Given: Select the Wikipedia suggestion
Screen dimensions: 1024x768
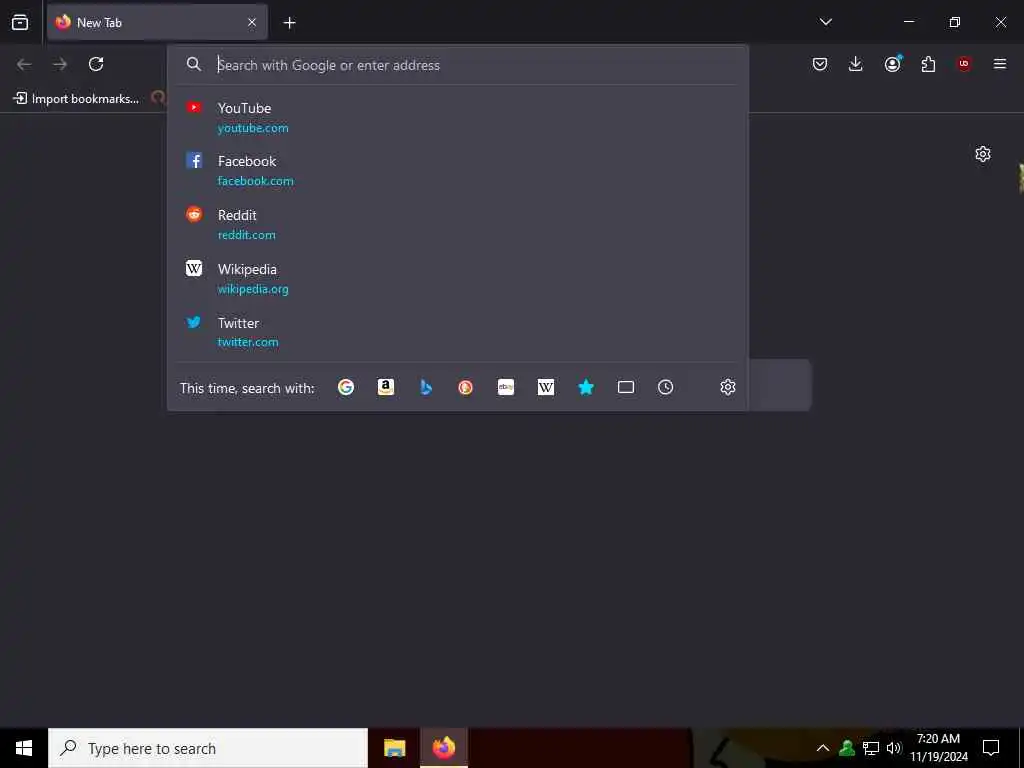Looking at the screenshot, I should 457,278.
